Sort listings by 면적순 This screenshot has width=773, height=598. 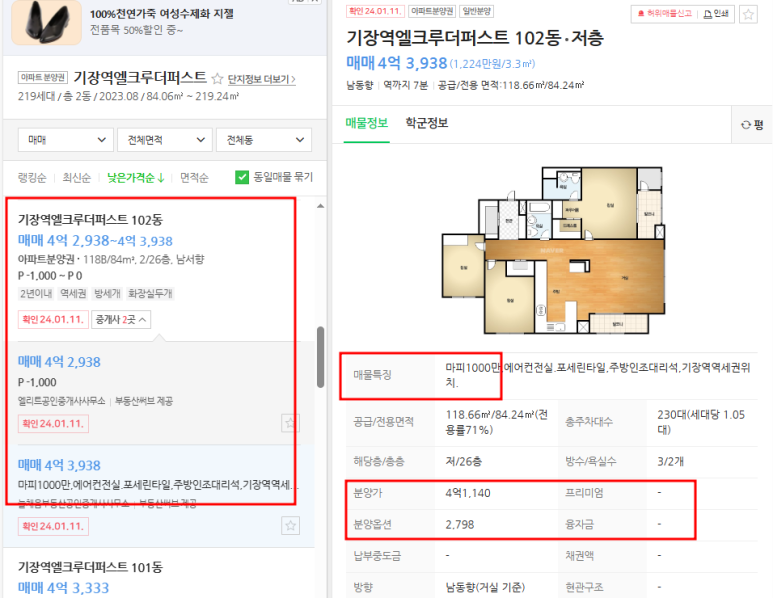(194, 177)
